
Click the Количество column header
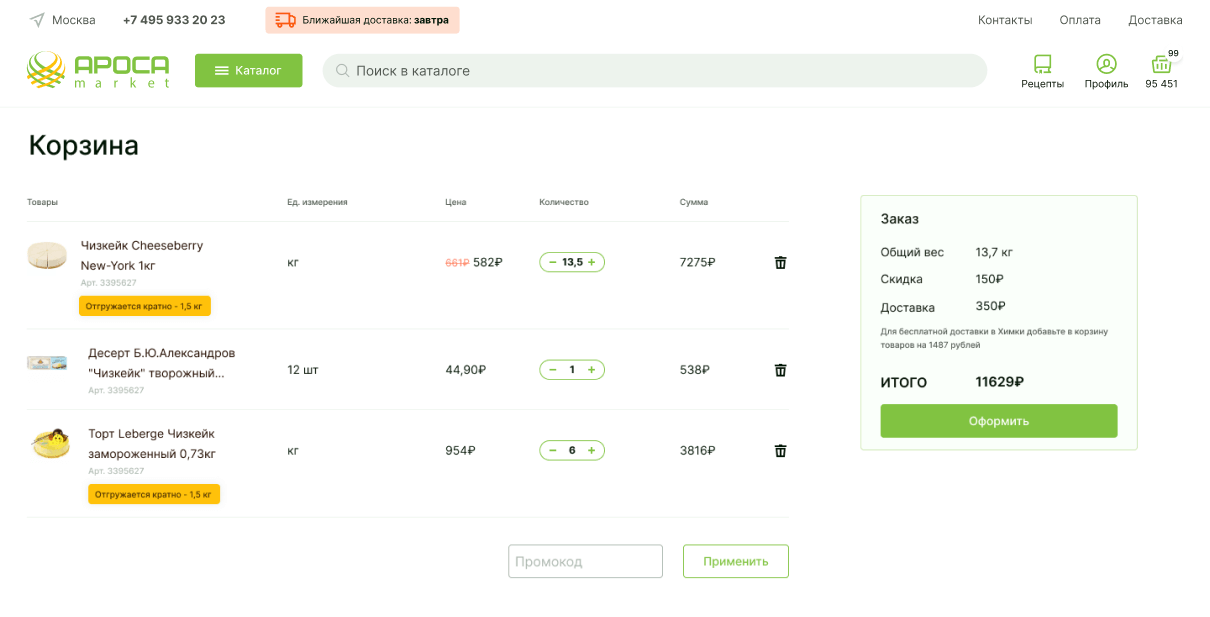coord(564,202)
